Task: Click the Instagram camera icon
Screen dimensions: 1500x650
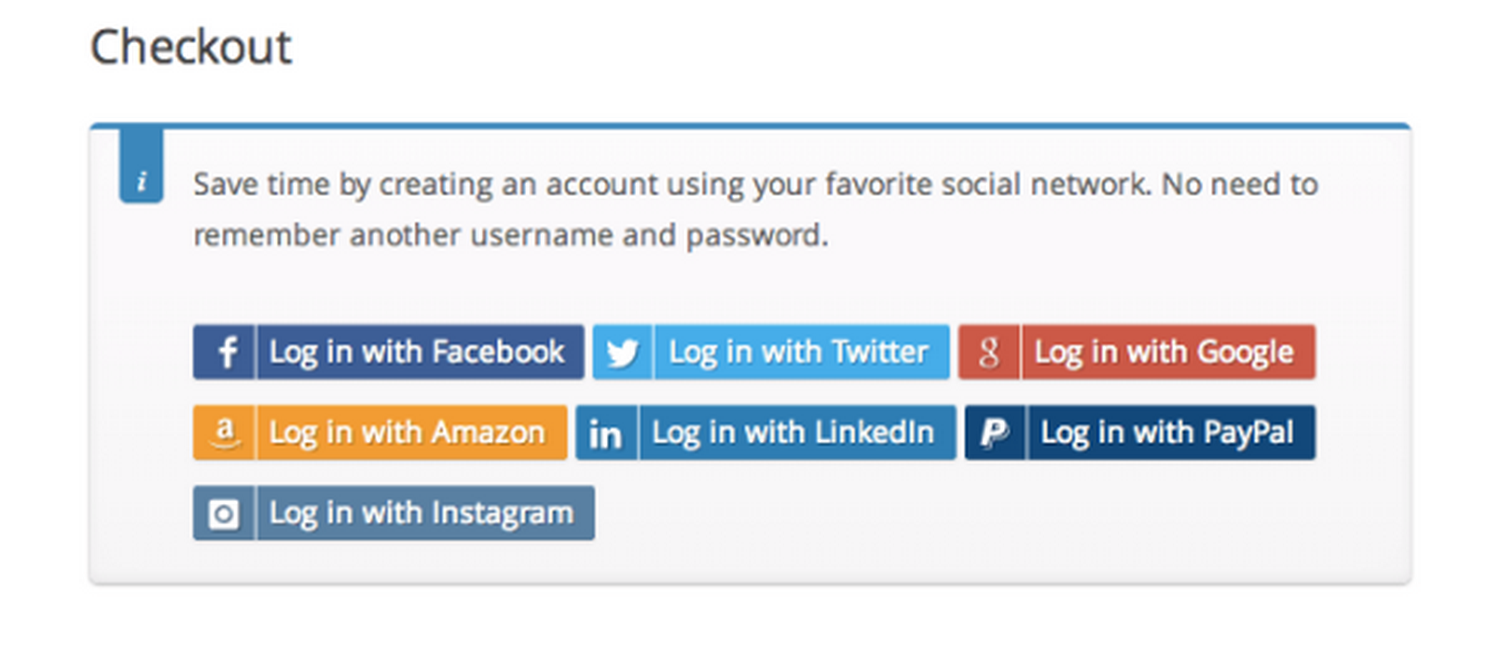Action: 224,513
